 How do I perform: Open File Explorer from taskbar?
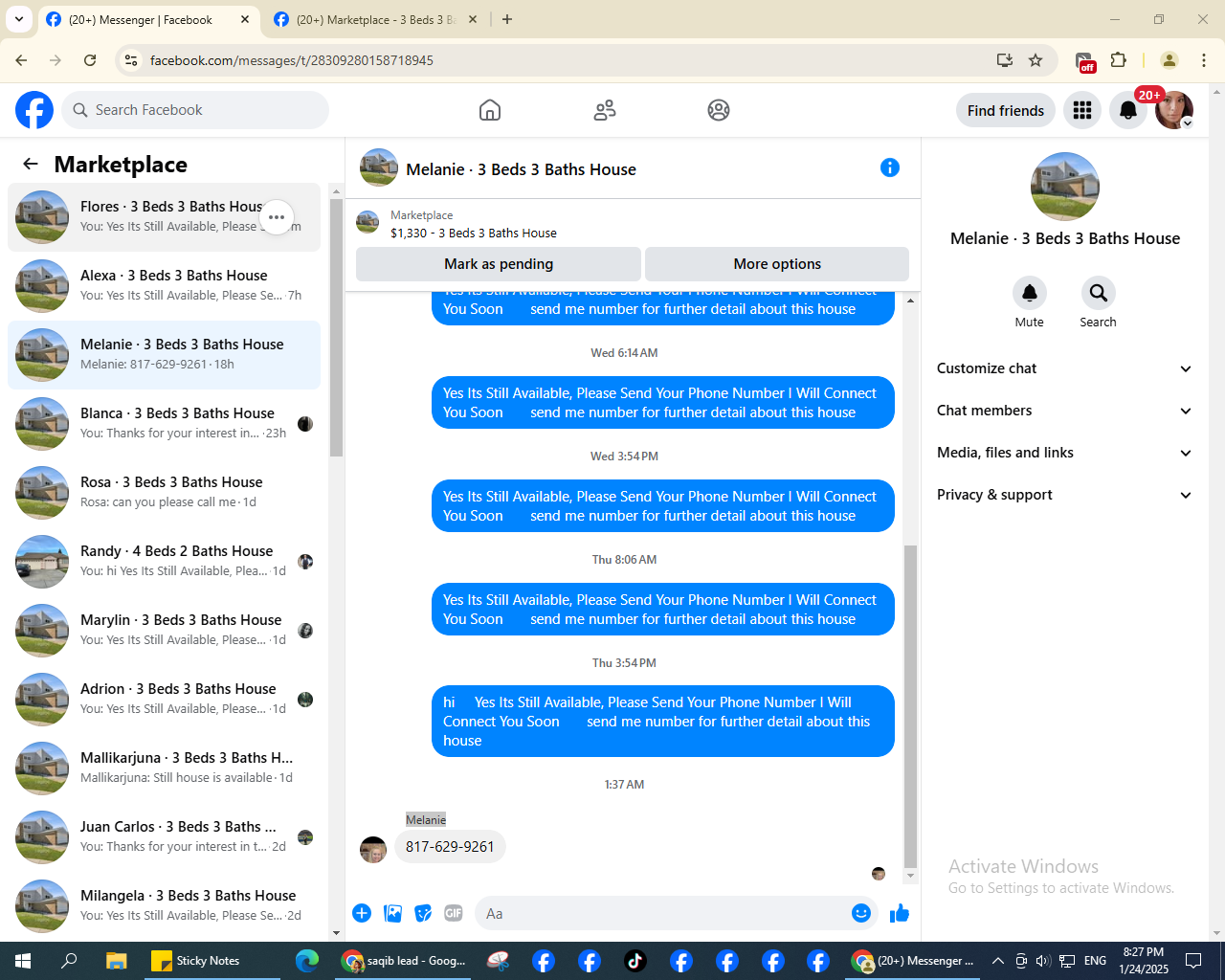click(116, 960)
